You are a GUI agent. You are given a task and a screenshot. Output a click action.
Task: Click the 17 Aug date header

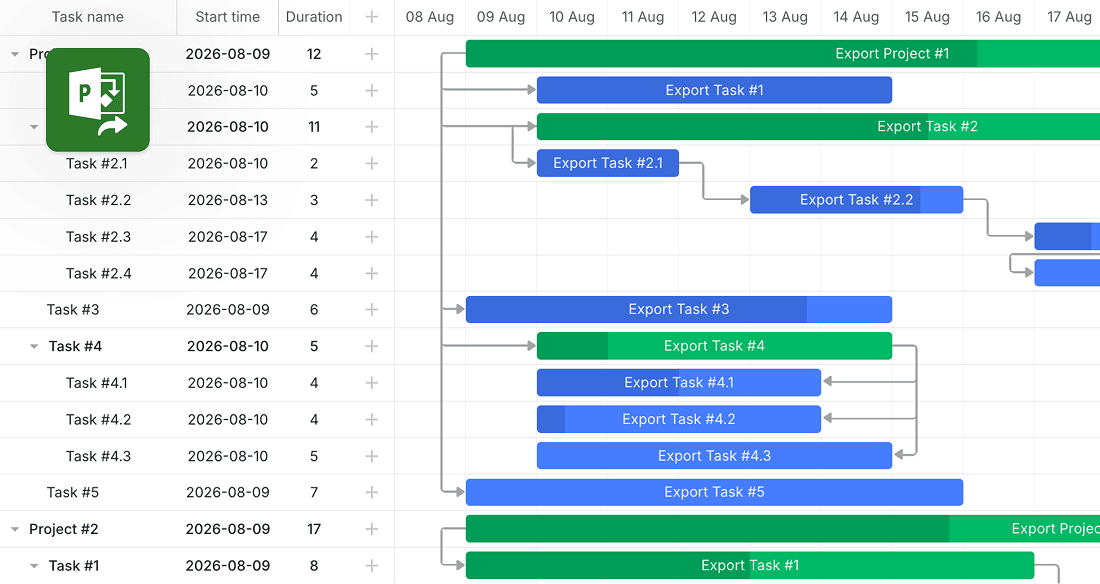coord(1068,17)
